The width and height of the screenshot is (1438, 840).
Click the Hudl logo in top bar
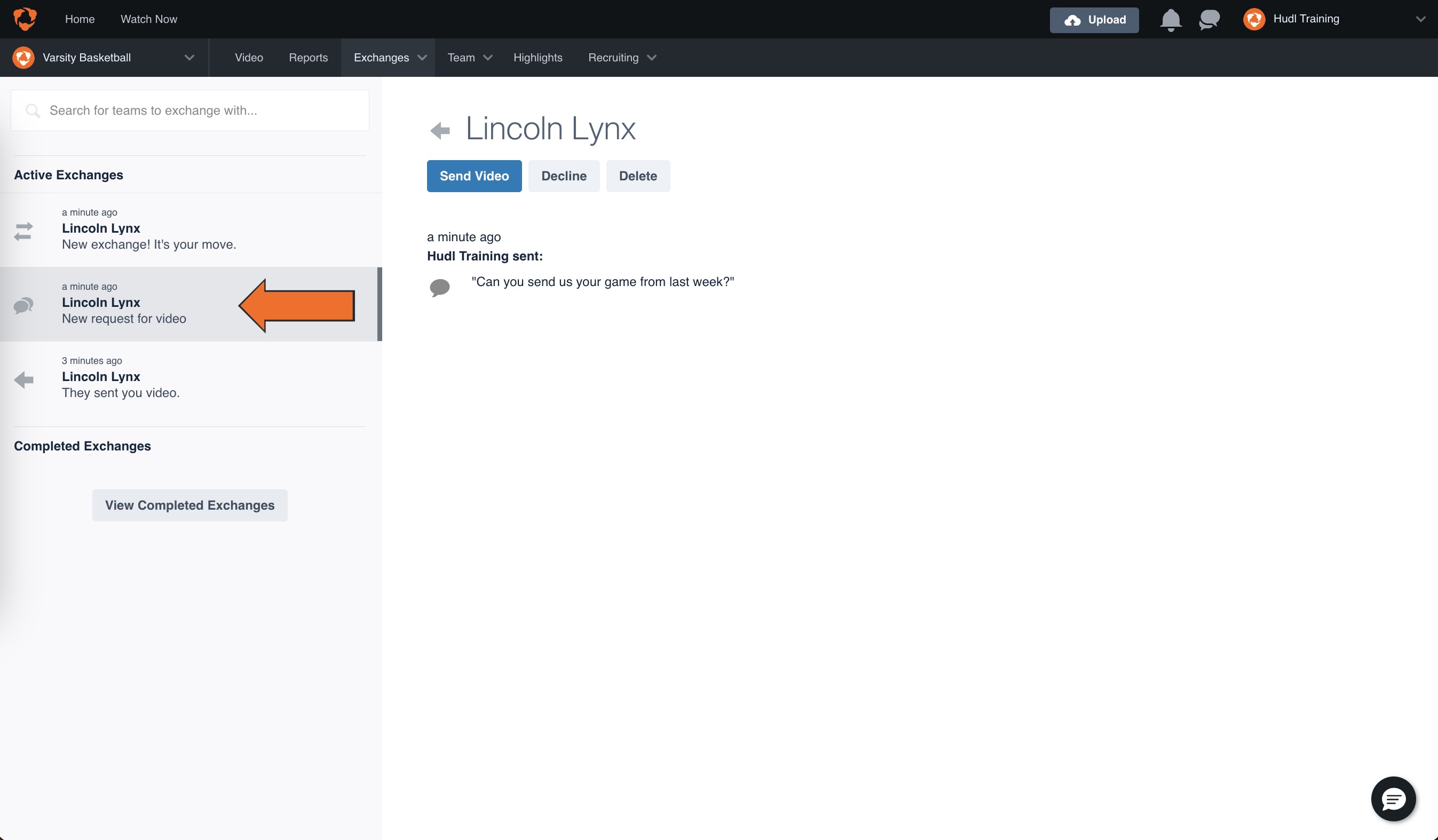tap(25, 19)
